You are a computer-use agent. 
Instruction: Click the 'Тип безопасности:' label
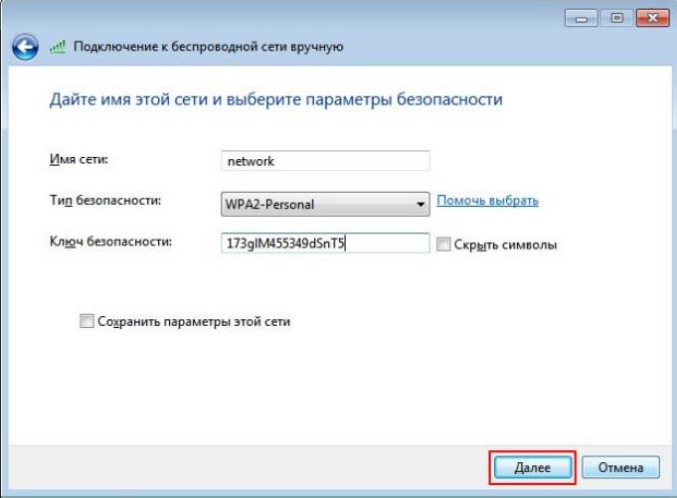tap(104, 201)
